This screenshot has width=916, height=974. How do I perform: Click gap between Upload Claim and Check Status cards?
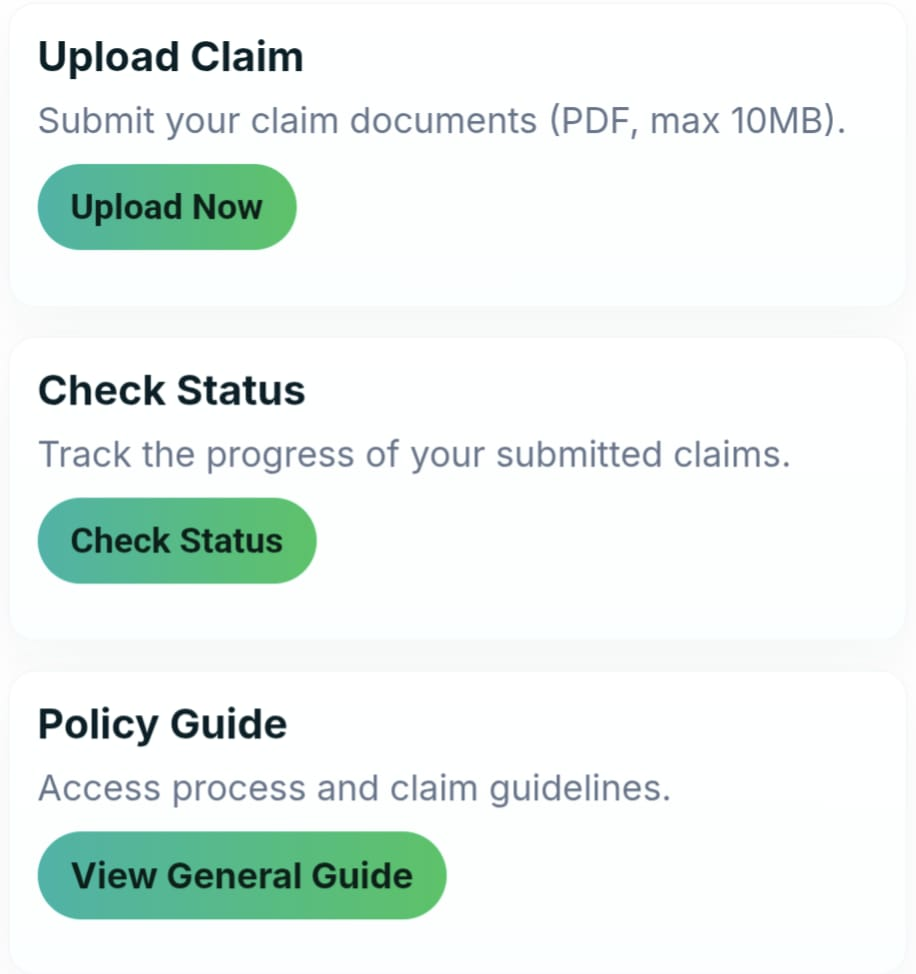pyautogui.click(x=458, y=322)
